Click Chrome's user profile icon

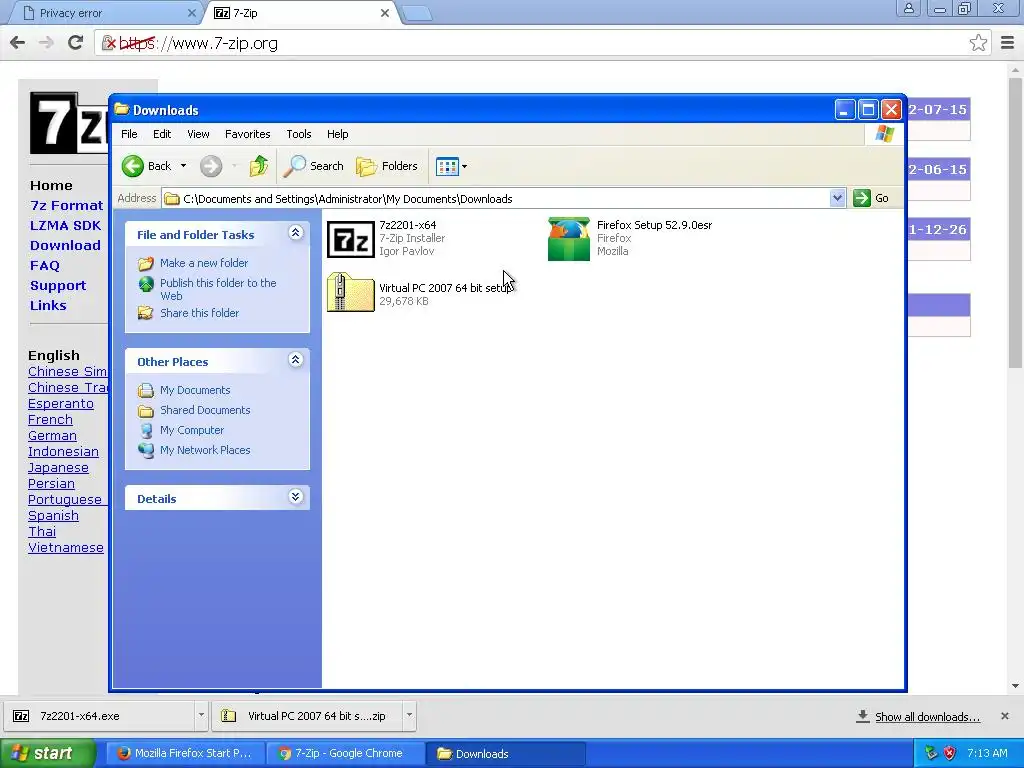tap(908, 8)
